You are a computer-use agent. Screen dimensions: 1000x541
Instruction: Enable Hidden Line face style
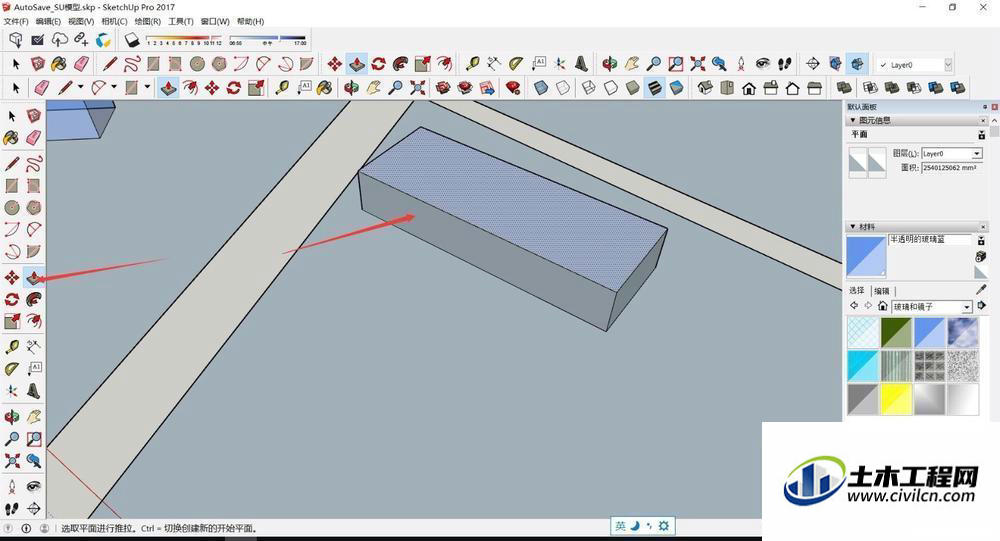coord(610,87)
